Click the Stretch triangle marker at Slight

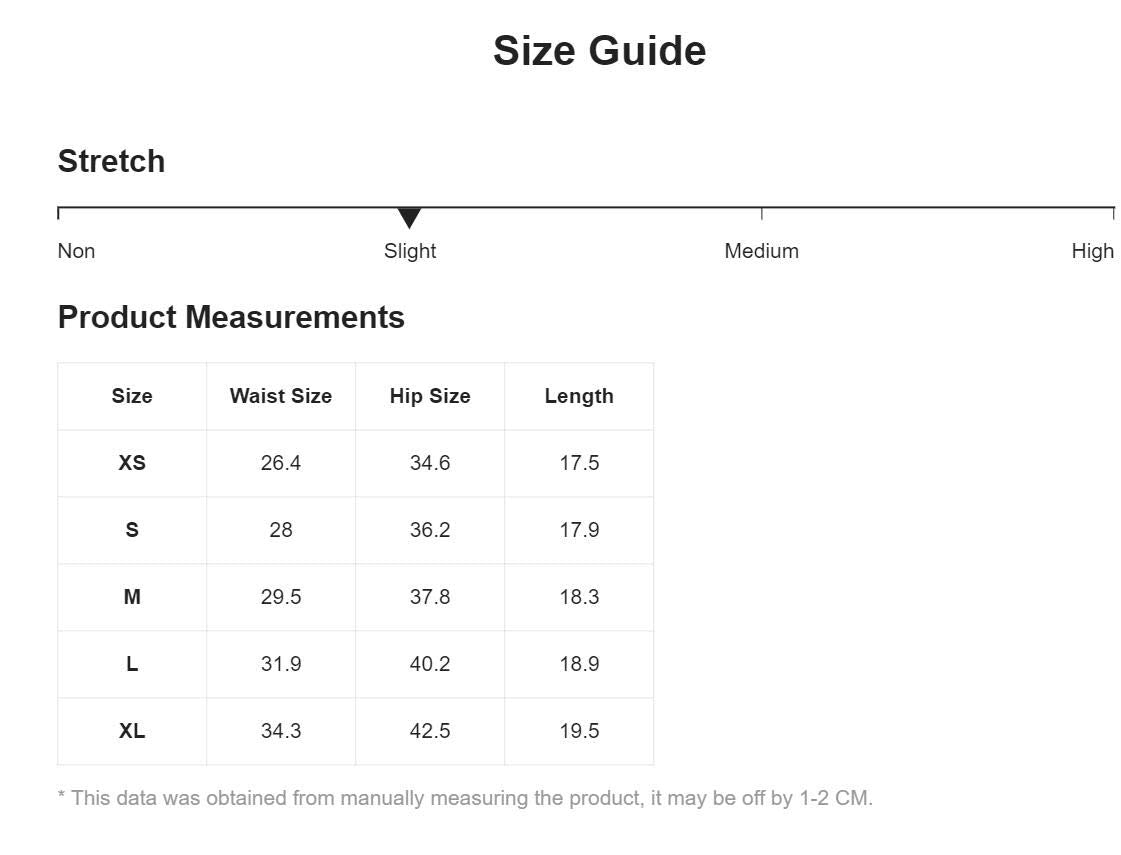tap(409, 218)
